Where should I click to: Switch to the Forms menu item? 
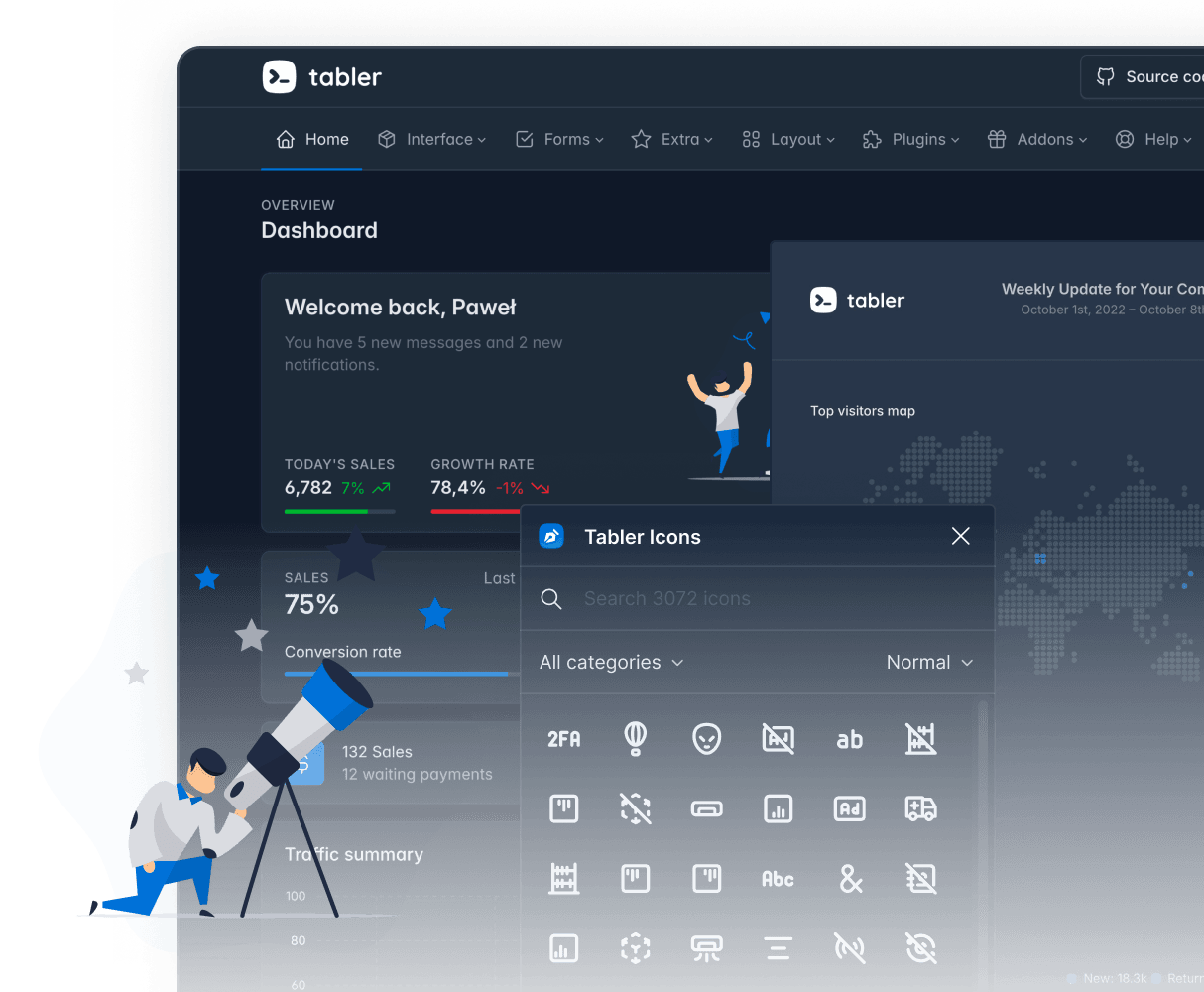click(559, 139)
